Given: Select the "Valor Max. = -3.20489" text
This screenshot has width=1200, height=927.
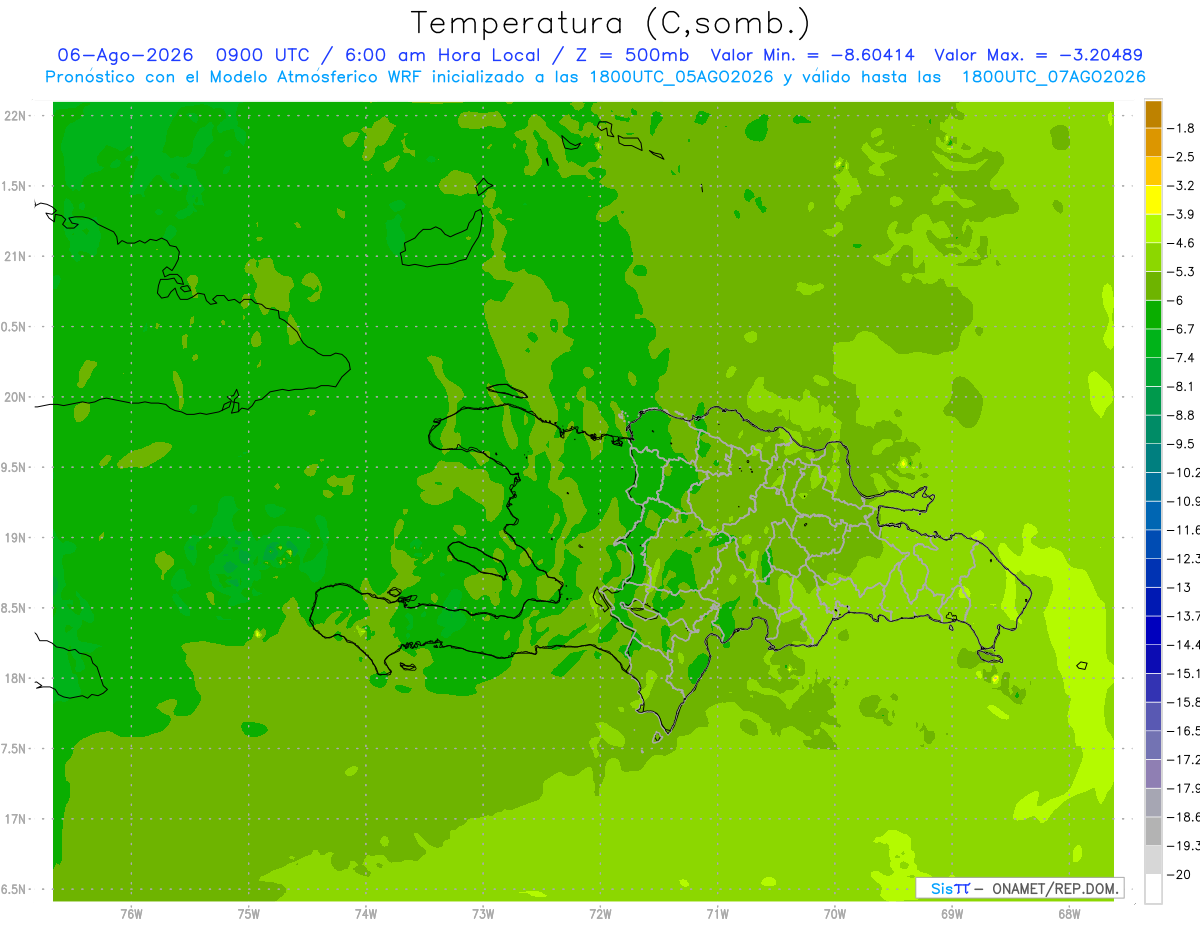Looking at the screenshot, I should click(x=1038, y=55).
